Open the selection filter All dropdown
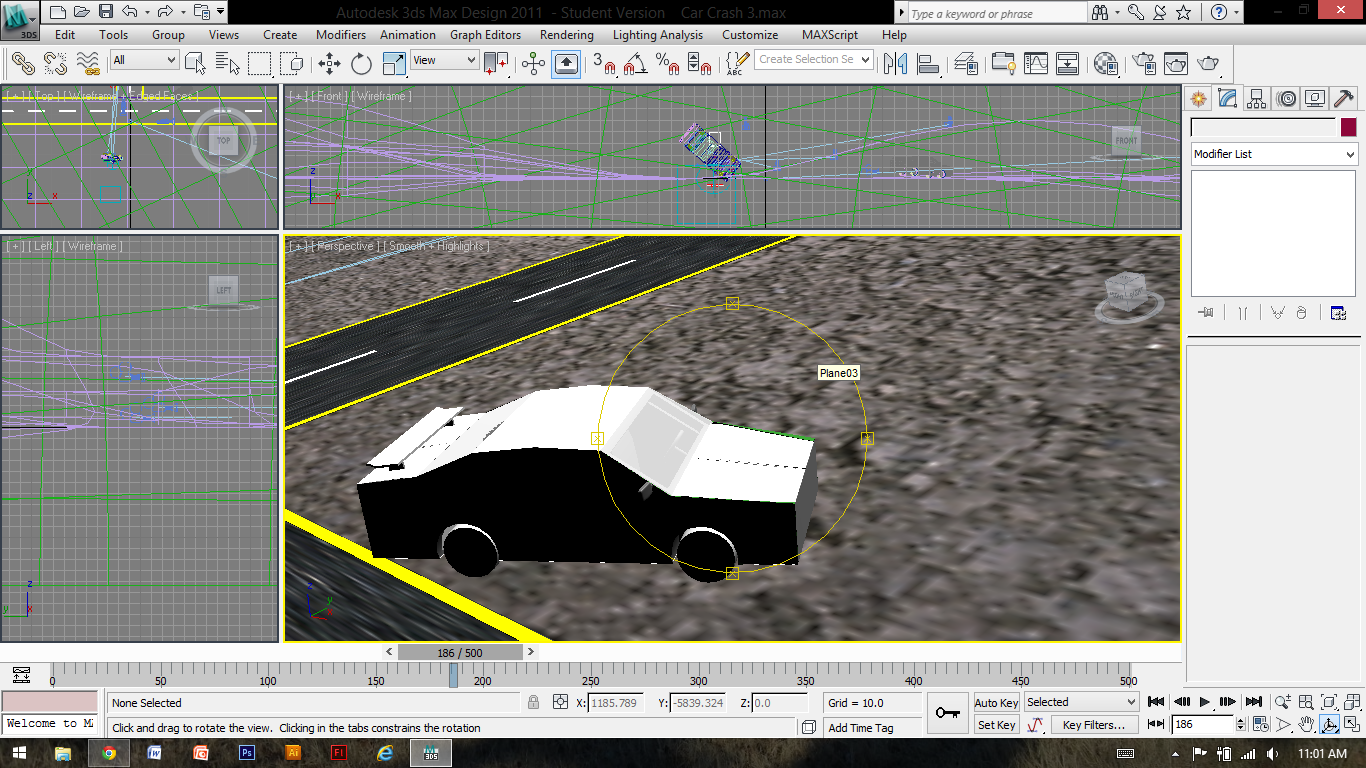1366x768 pixels. 144,60
